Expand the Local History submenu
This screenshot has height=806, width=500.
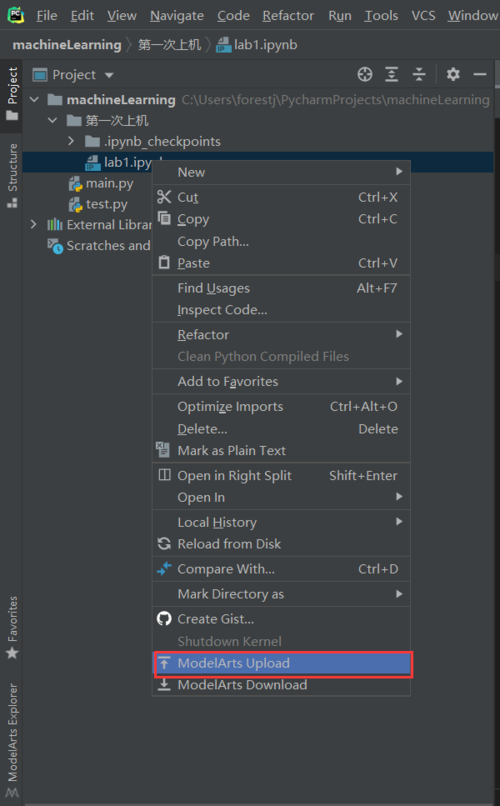(399, 522)
